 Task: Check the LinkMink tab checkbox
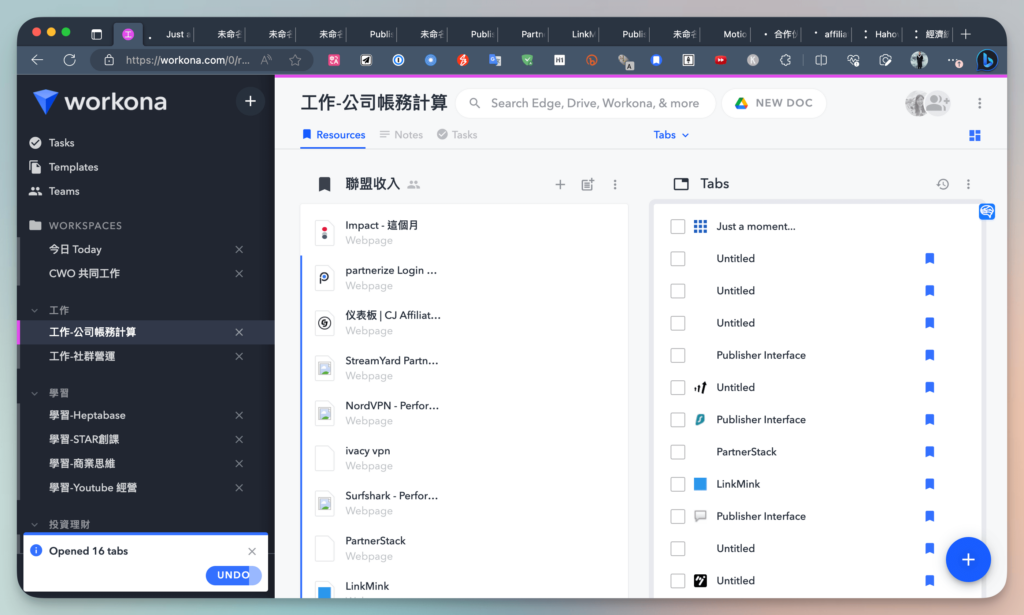[x=678, y=484]
